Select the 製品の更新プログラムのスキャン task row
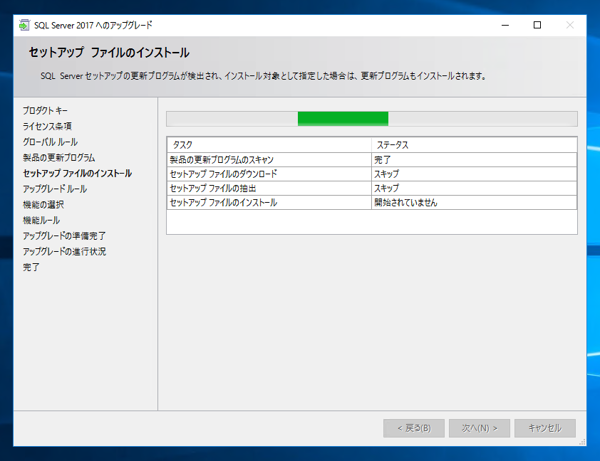 (372, 160)
